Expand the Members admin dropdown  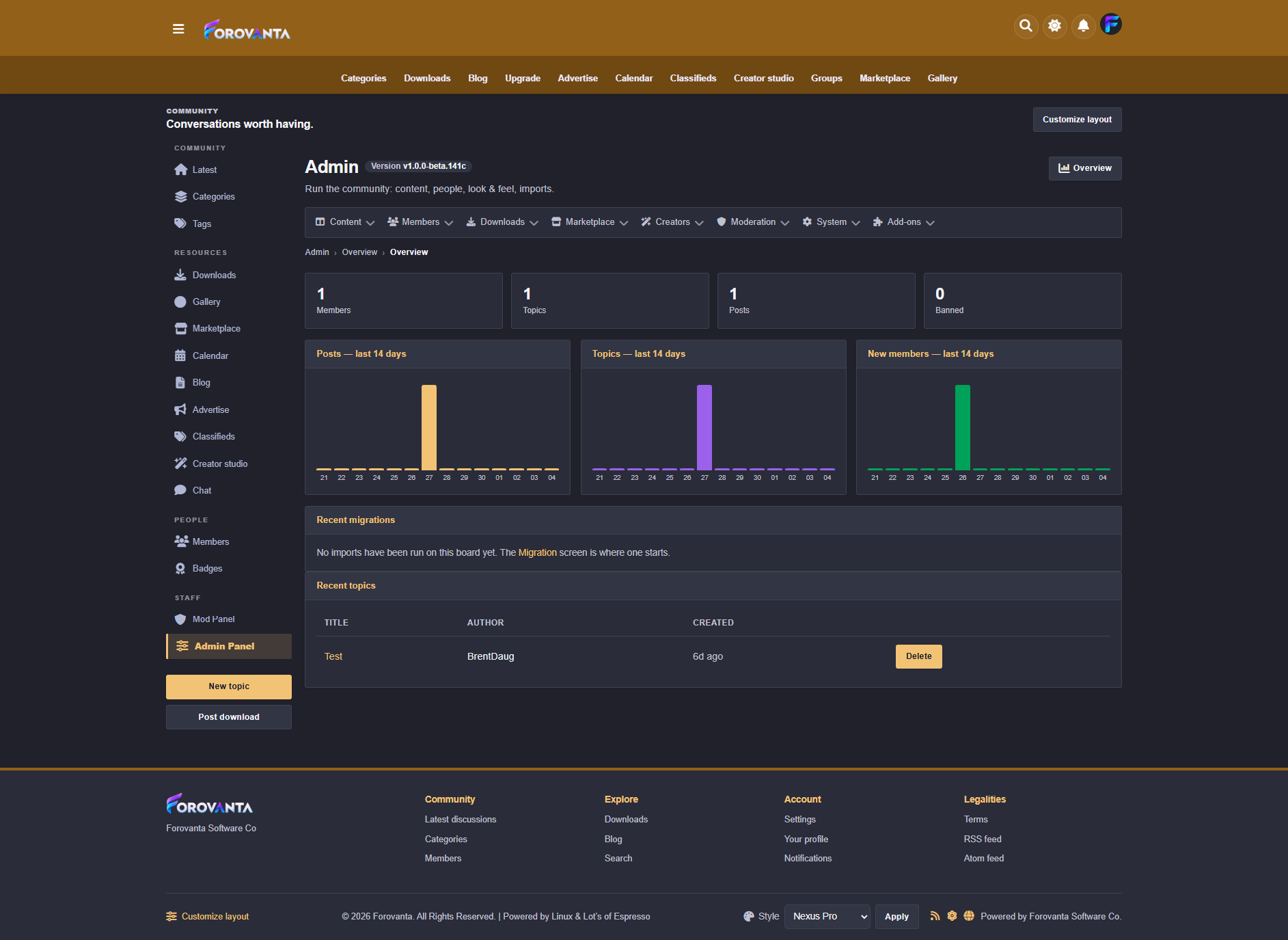(420, 222)
